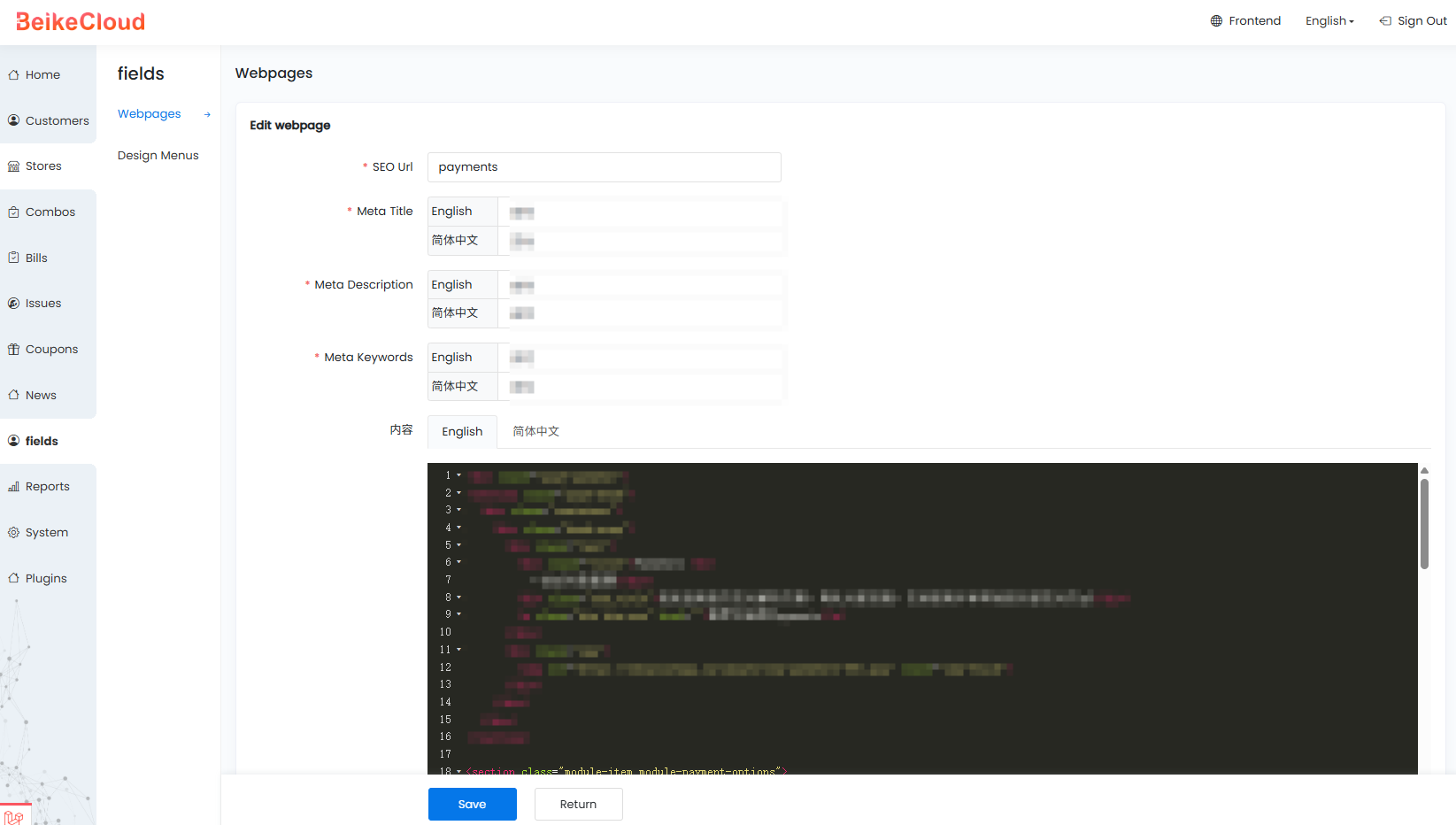This screenshot has height=825, width=1456.
Task: Click the Bills sidebar icon
Action: [x=13, y=258]
